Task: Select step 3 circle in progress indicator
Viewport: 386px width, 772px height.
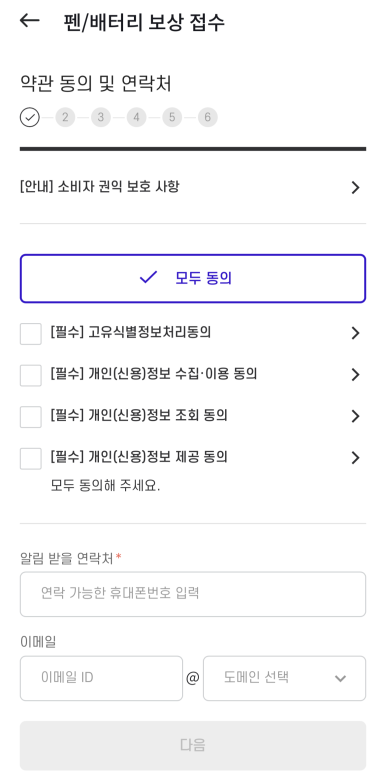Action: coord(101,117)
